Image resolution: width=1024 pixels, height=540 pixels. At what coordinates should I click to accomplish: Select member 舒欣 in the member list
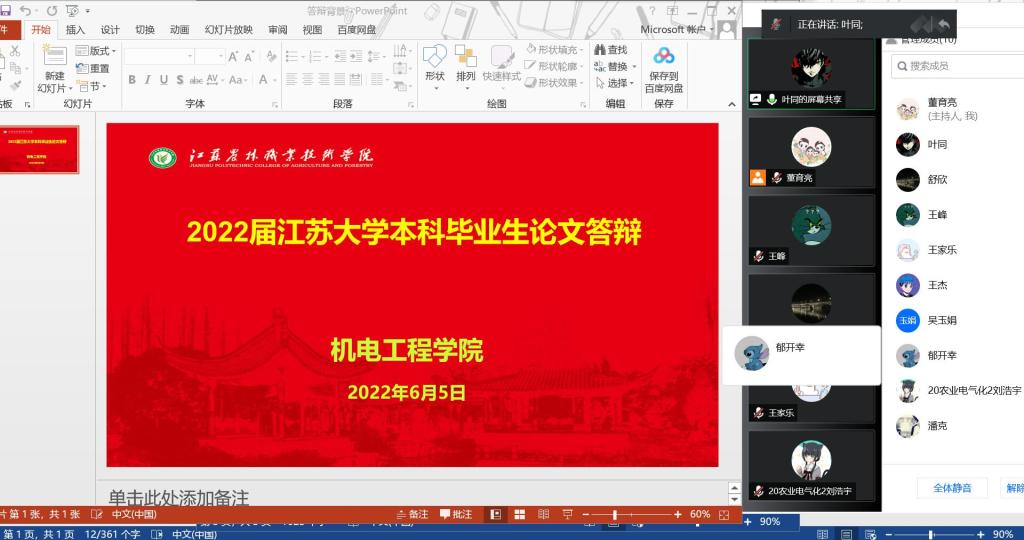click(936, 180)
